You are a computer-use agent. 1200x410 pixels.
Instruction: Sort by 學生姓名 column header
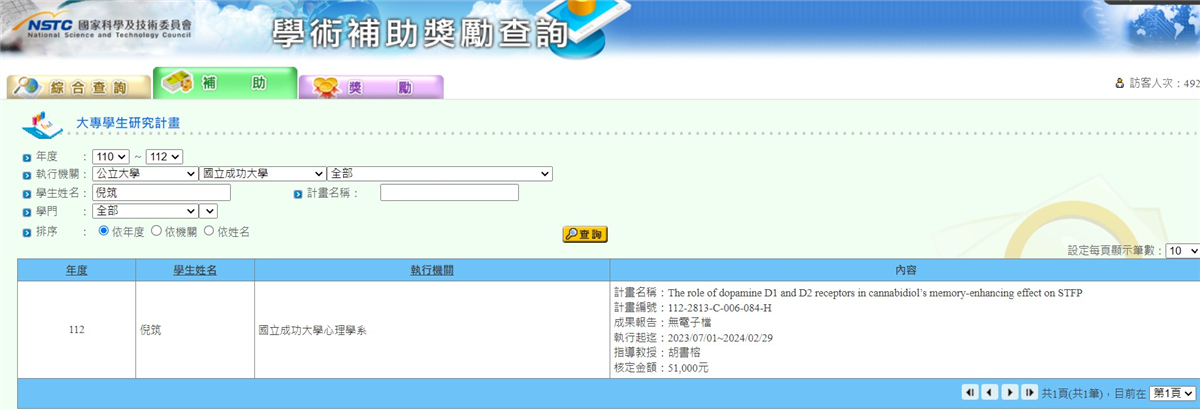point(195,270)
